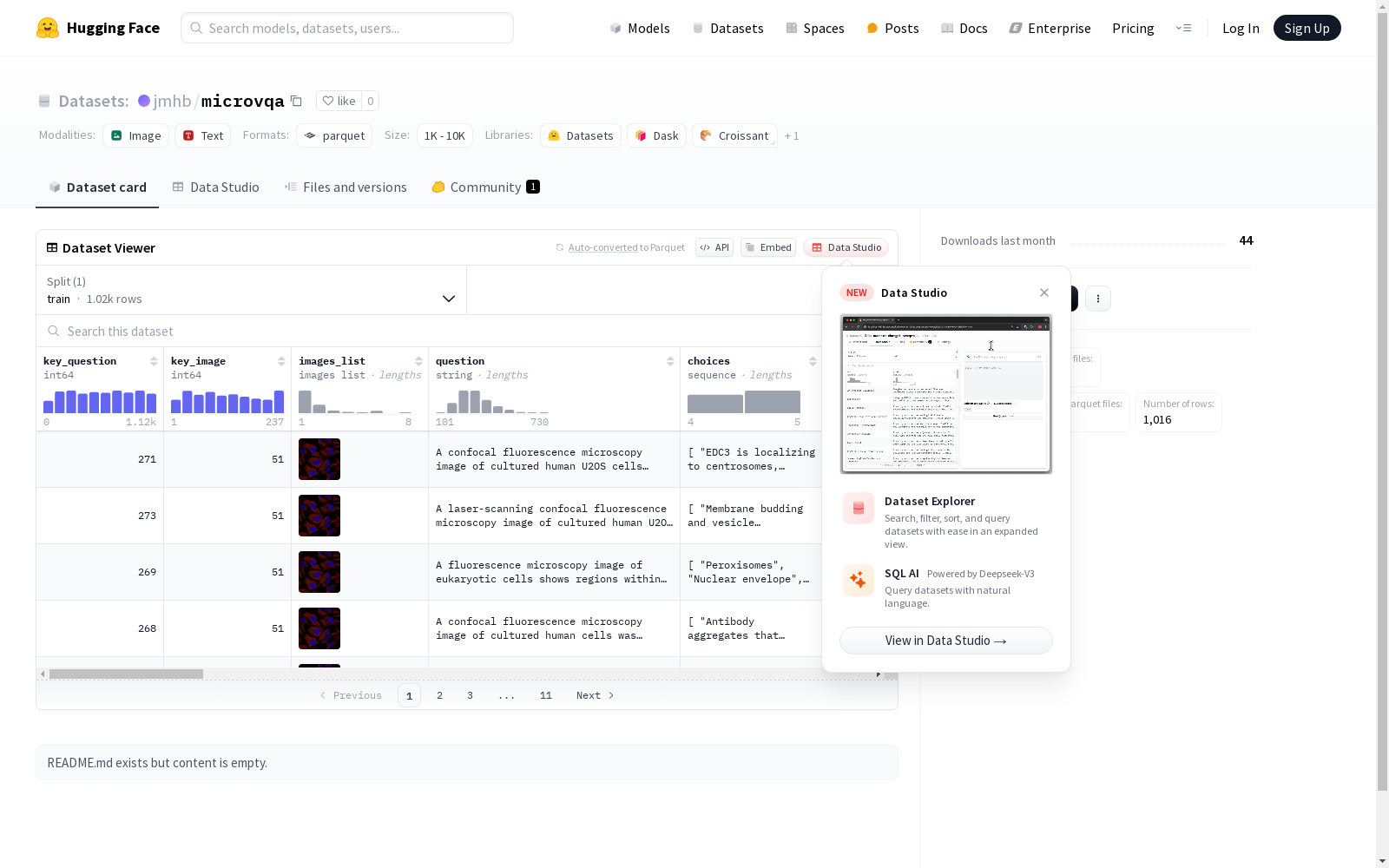Click View in Data Studio button

tap(946, 641)
